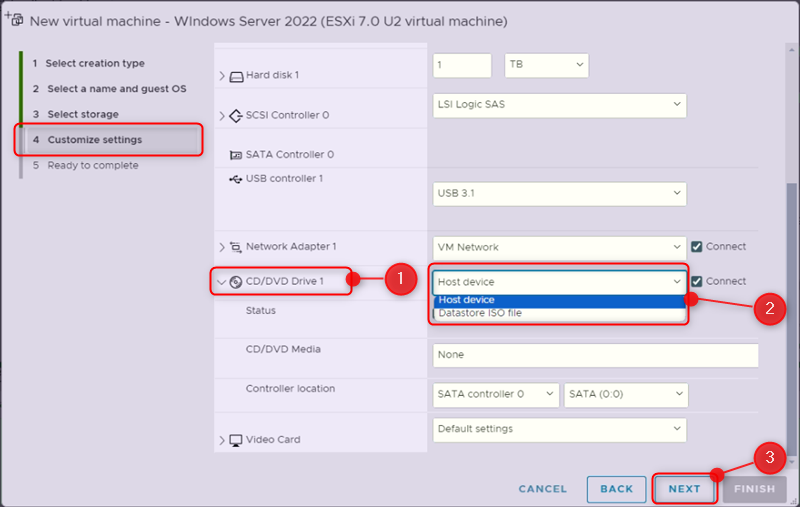The width and height of the screenshot is (800, 507).
Task: Open the Video Card Default settings dropdown
Action: click(x=559, y=429)
